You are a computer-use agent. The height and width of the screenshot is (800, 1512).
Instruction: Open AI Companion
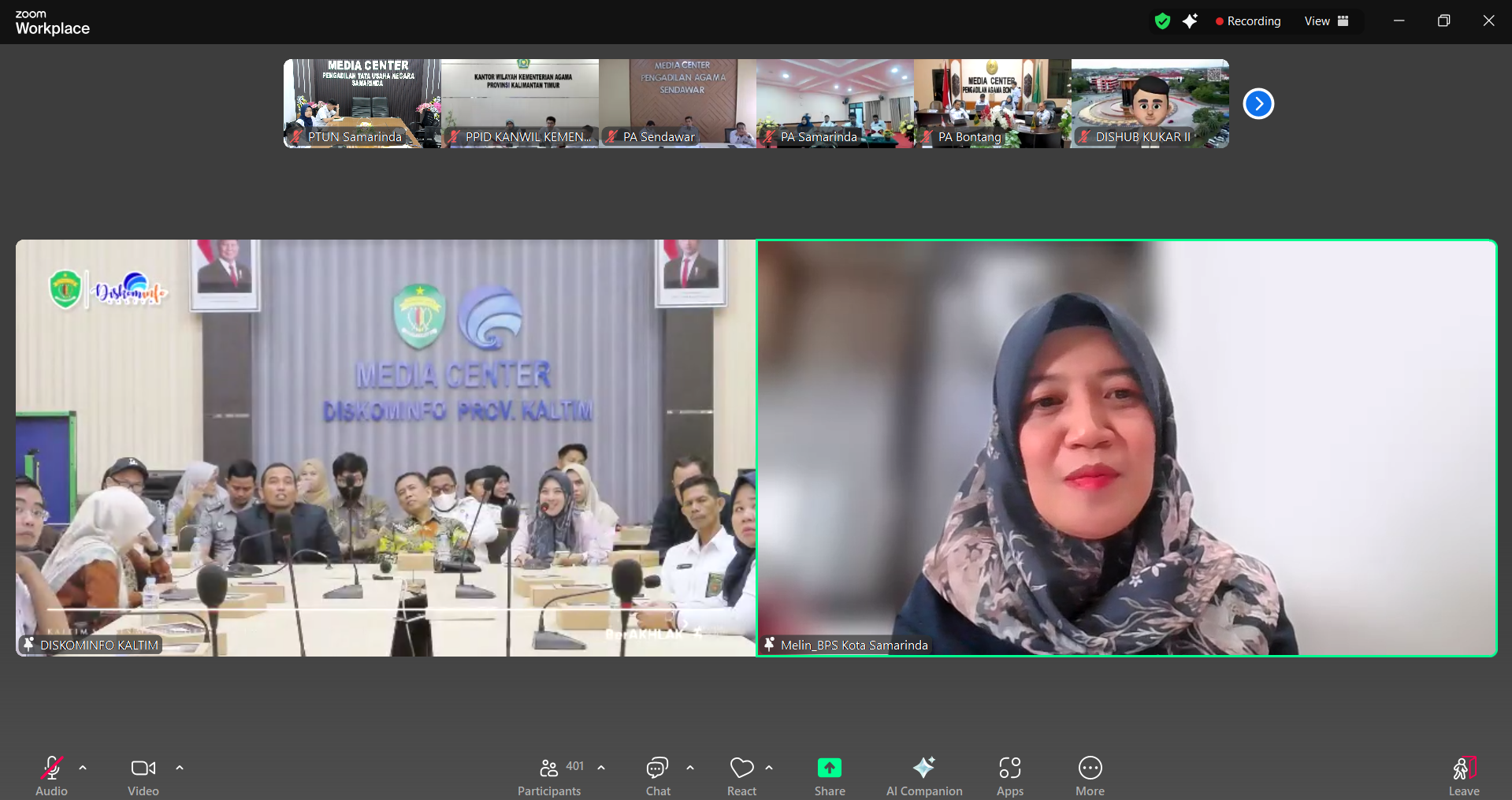tap(923, 776)
